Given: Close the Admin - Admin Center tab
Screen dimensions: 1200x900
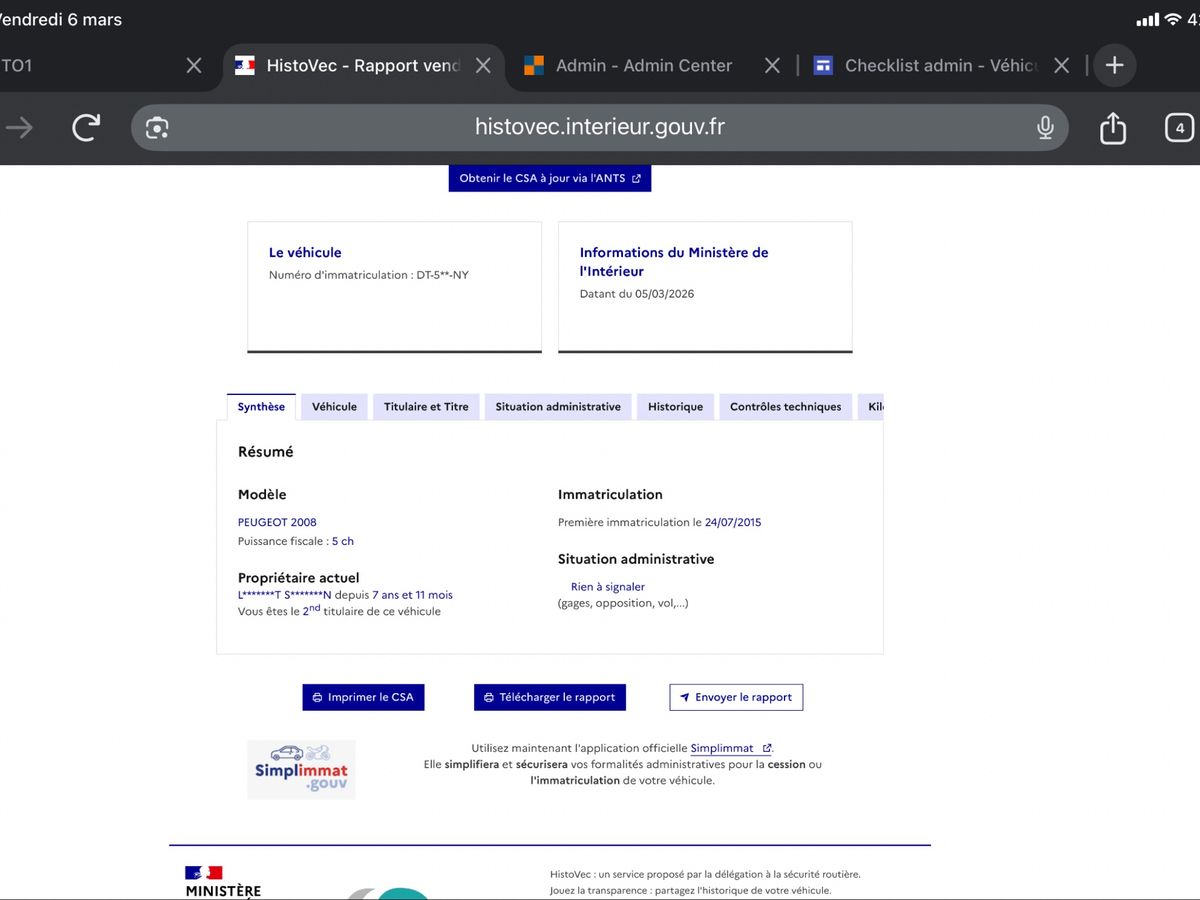Looking at the screenshot, I should click(x=772, y=65).
